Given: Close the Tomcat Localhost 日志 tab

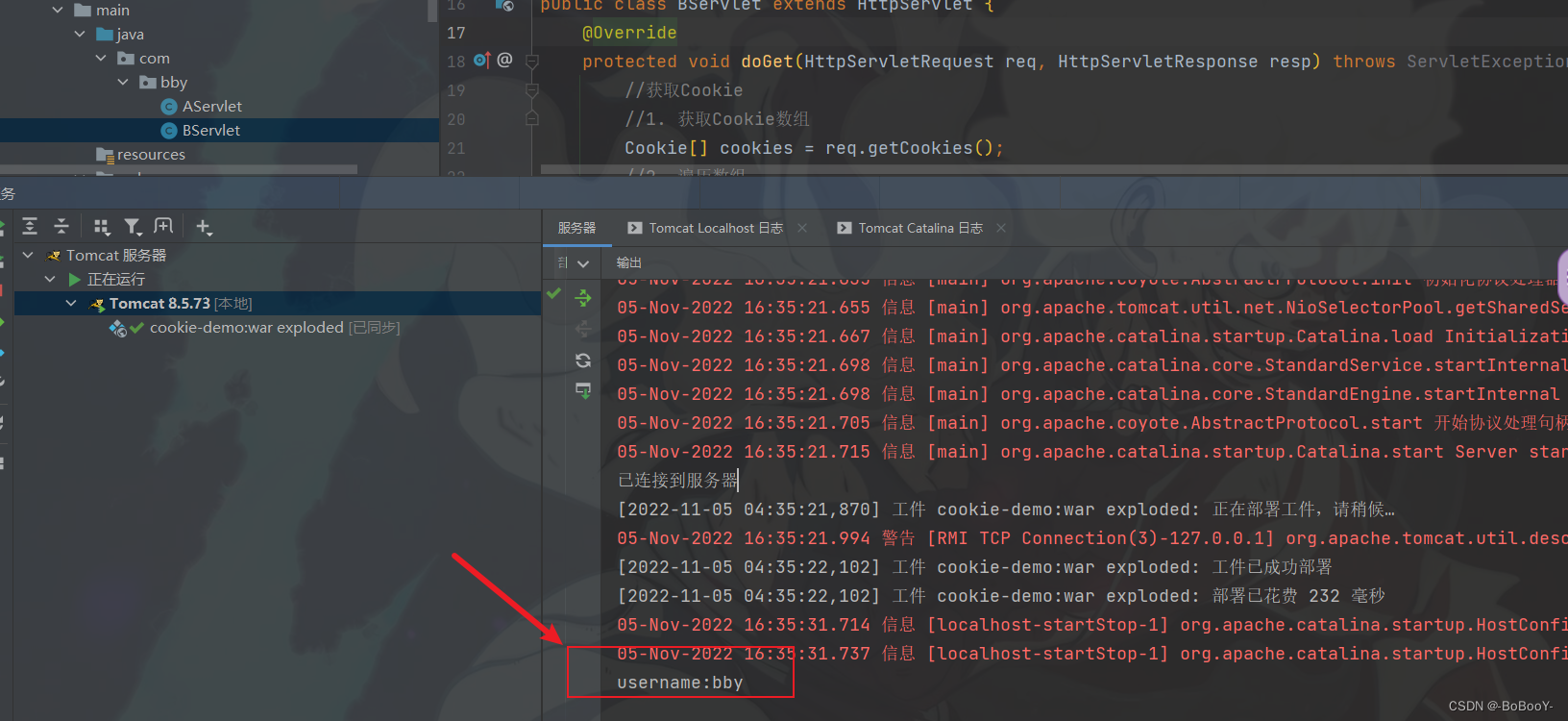Looking at the screenshot, I should [x=802, y=228].
